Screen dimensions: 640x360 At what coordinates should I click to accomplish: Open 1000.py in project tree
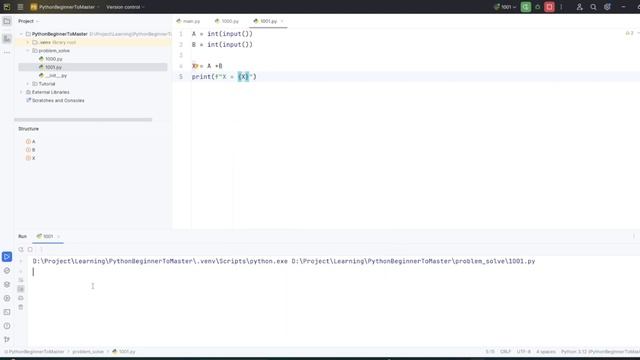click(51, 59)
